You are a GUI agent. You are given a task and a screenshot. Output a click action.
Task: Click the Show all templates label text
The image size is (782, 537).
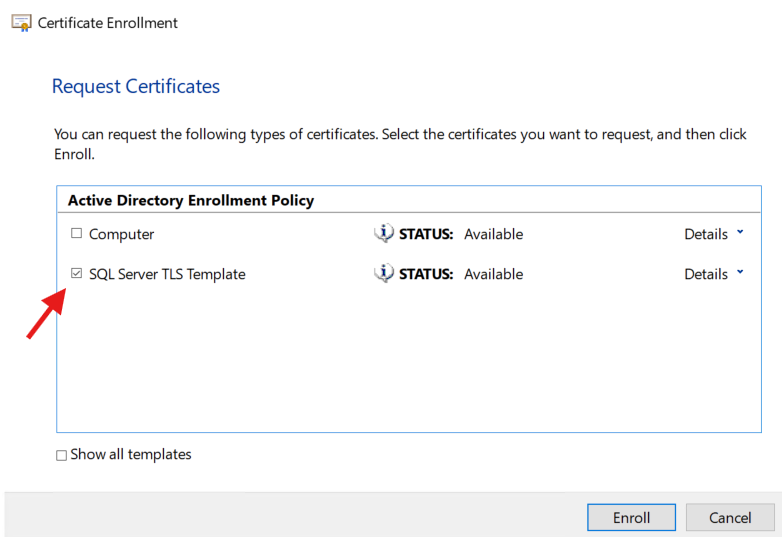131,454
